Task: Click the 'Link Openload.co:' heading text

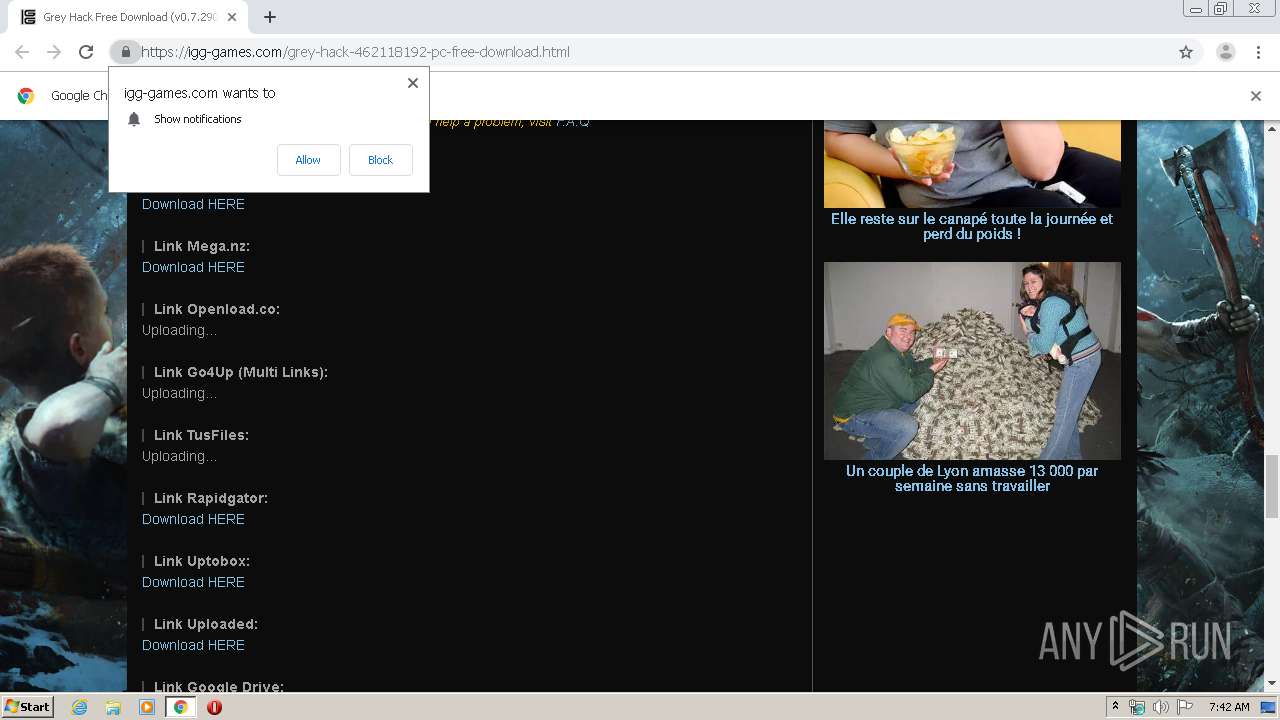Action: pos(217,309)
